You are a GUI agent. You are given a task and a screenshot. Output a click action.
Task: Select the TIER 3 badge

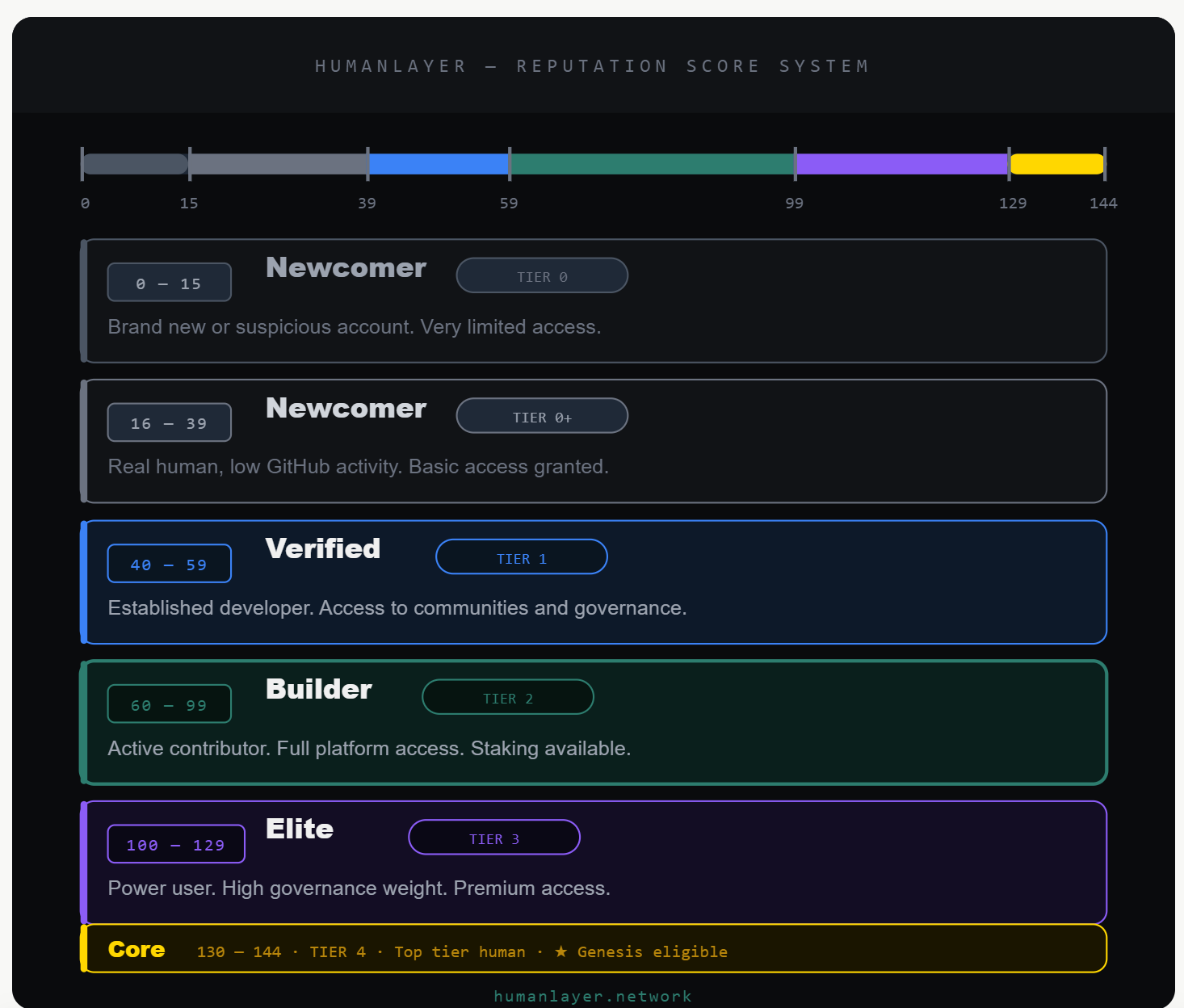(494, 838)
